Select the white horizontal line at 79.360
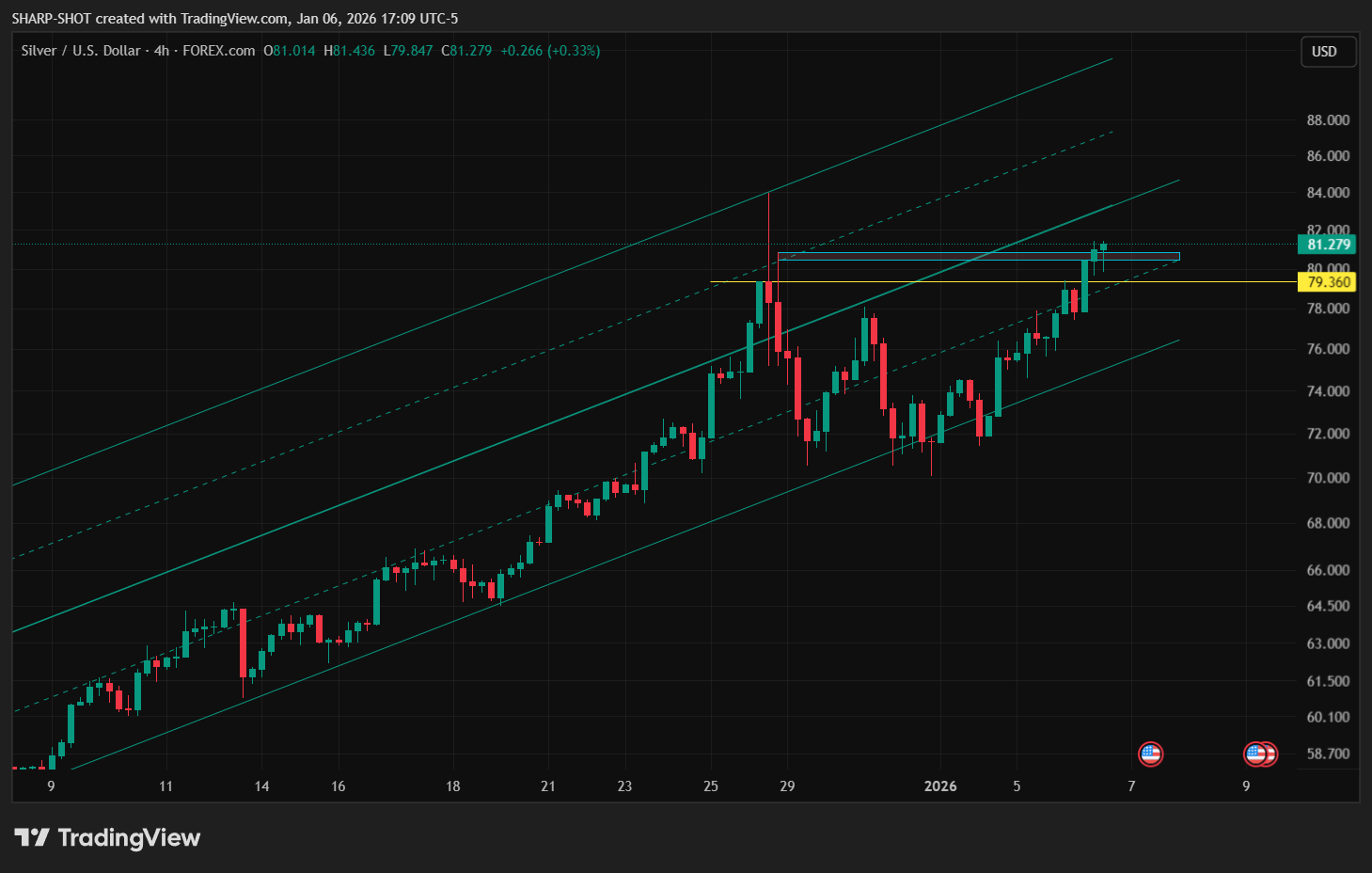The image size is (1372, 873). point(1003,281)
